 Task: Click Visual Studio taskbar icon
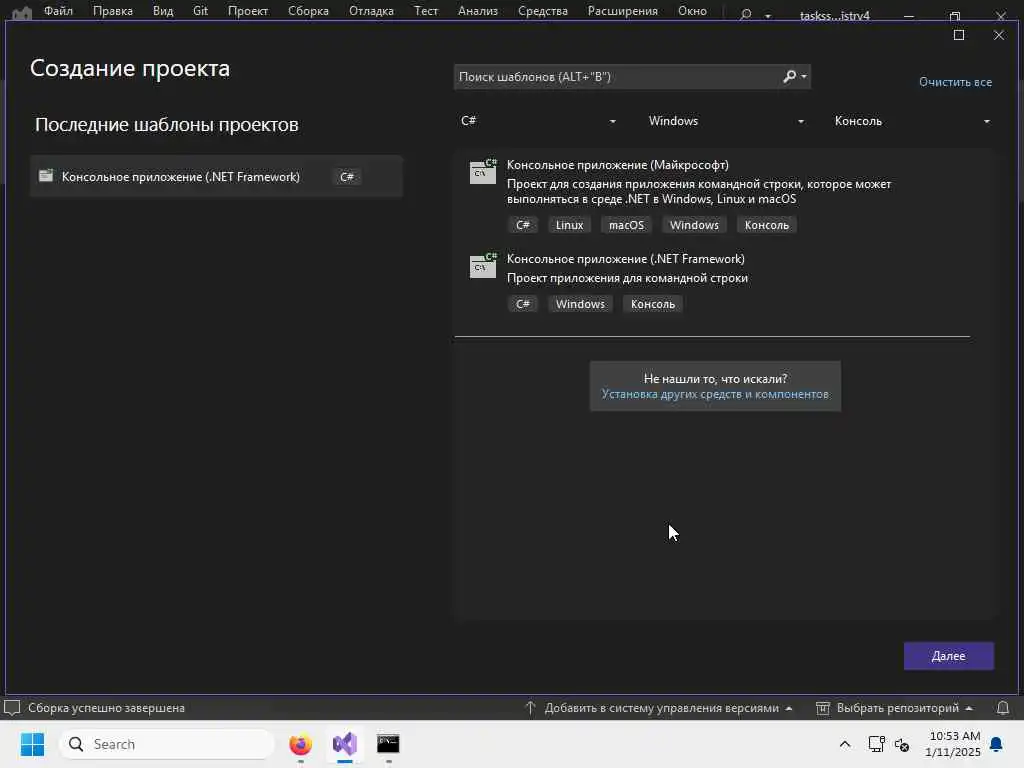point(345,744)
